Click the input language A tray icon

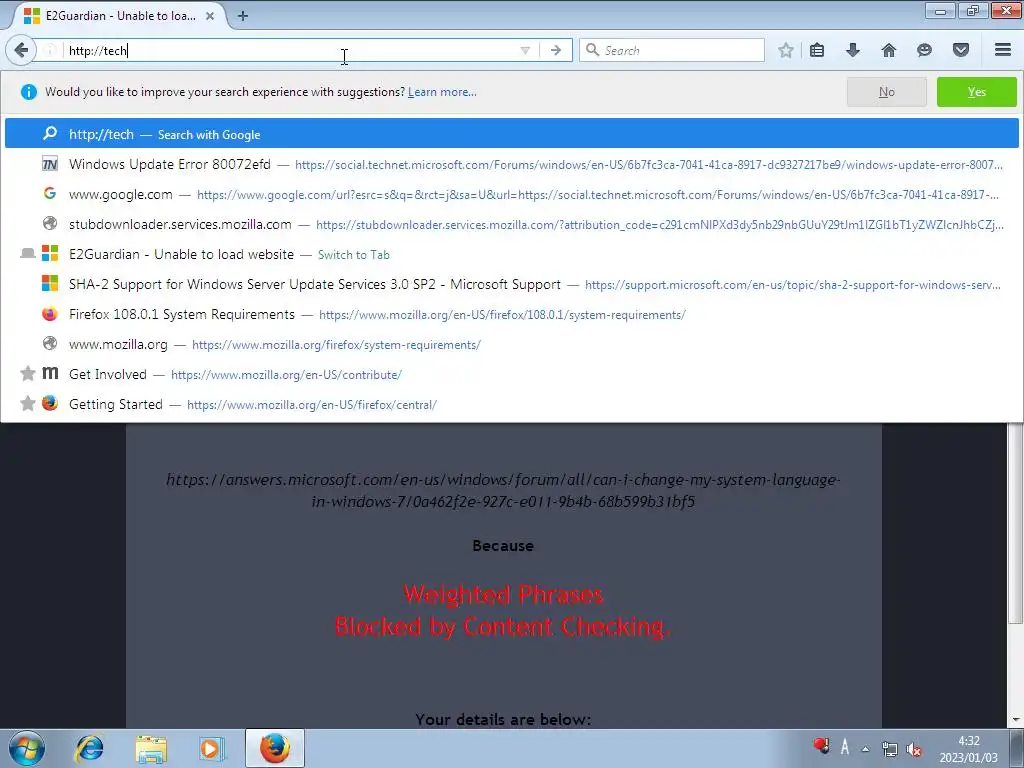[x=844, y=746]
